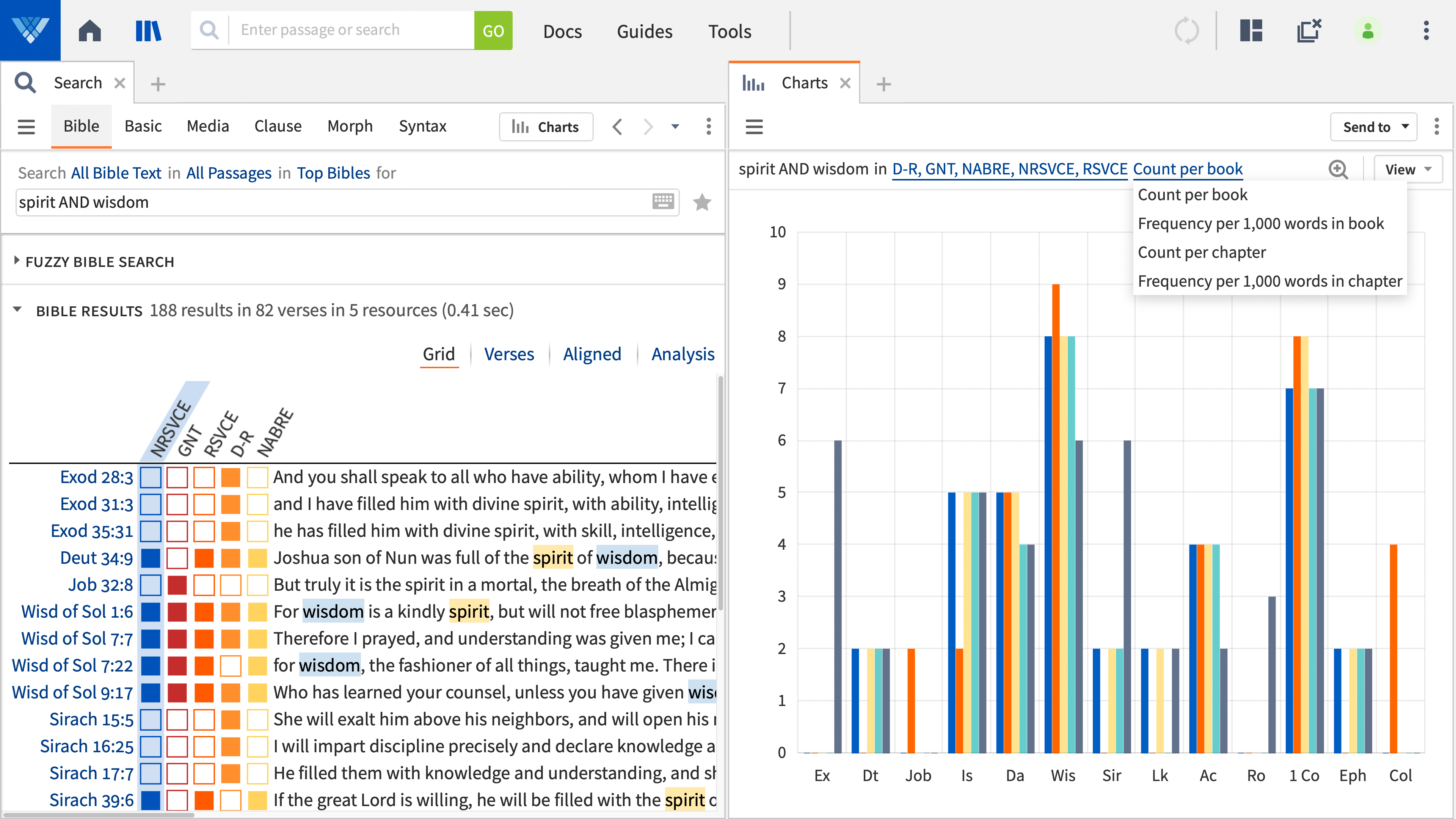Toggle the D-R square for Sirach 39:6
This screenshot has width=1456, height=819.
click(231, 800)
